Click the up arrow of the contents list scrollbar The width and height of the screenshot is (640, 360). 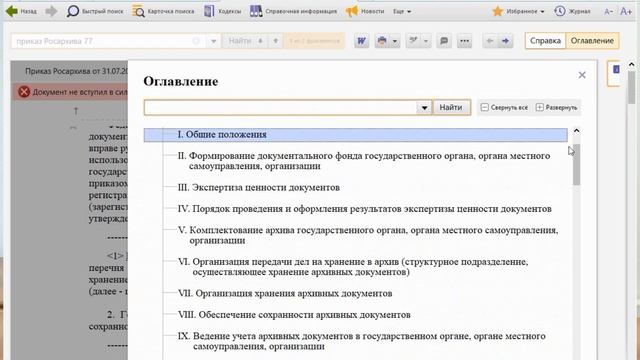[576, 131]
